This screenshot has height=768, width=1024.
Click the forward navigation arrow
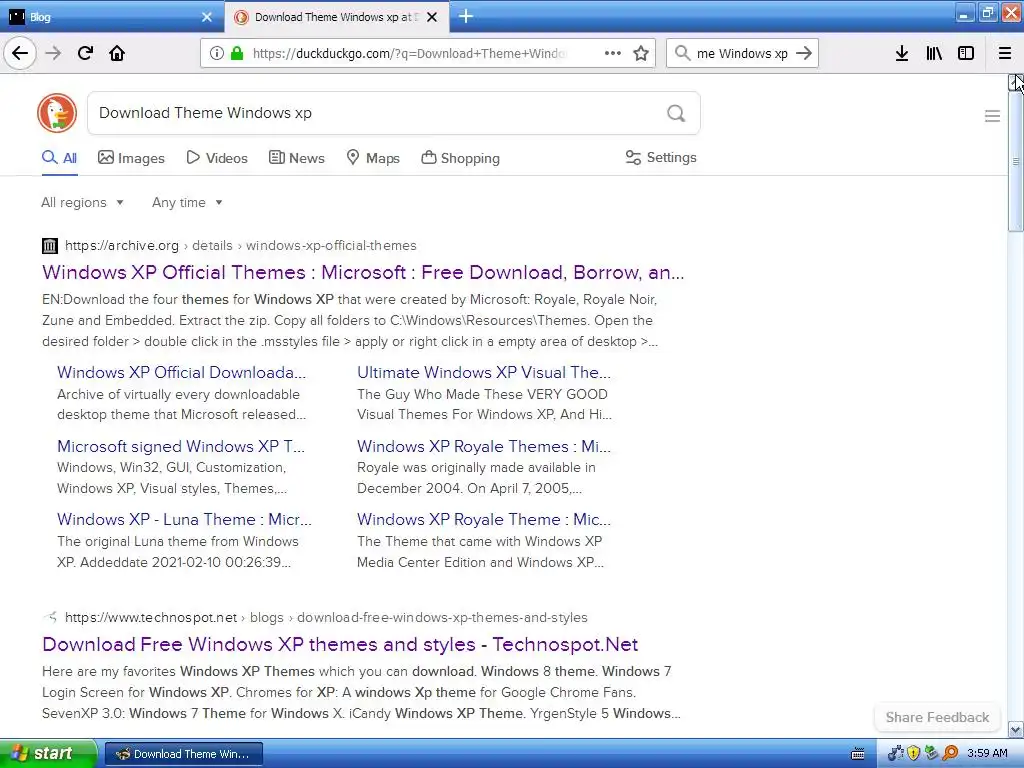(x=53, y=53)
